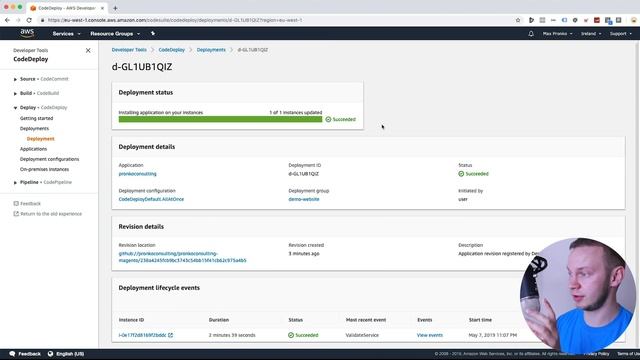The width and height of the screenshot is (640, 360).
Task: Click the browser address bar URL
Action: 175,20
